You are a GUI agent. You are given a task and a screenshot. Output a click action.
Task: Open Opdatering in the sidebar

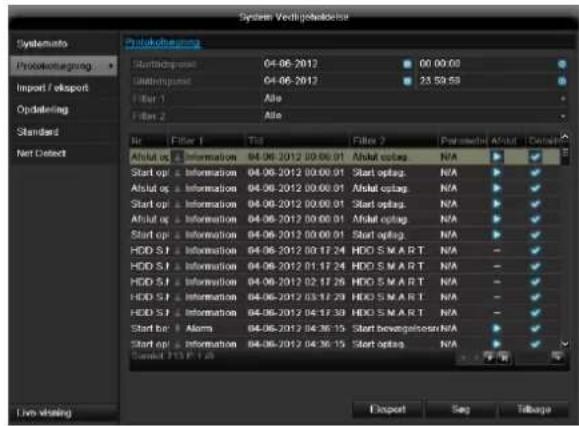tap(63, 110)
